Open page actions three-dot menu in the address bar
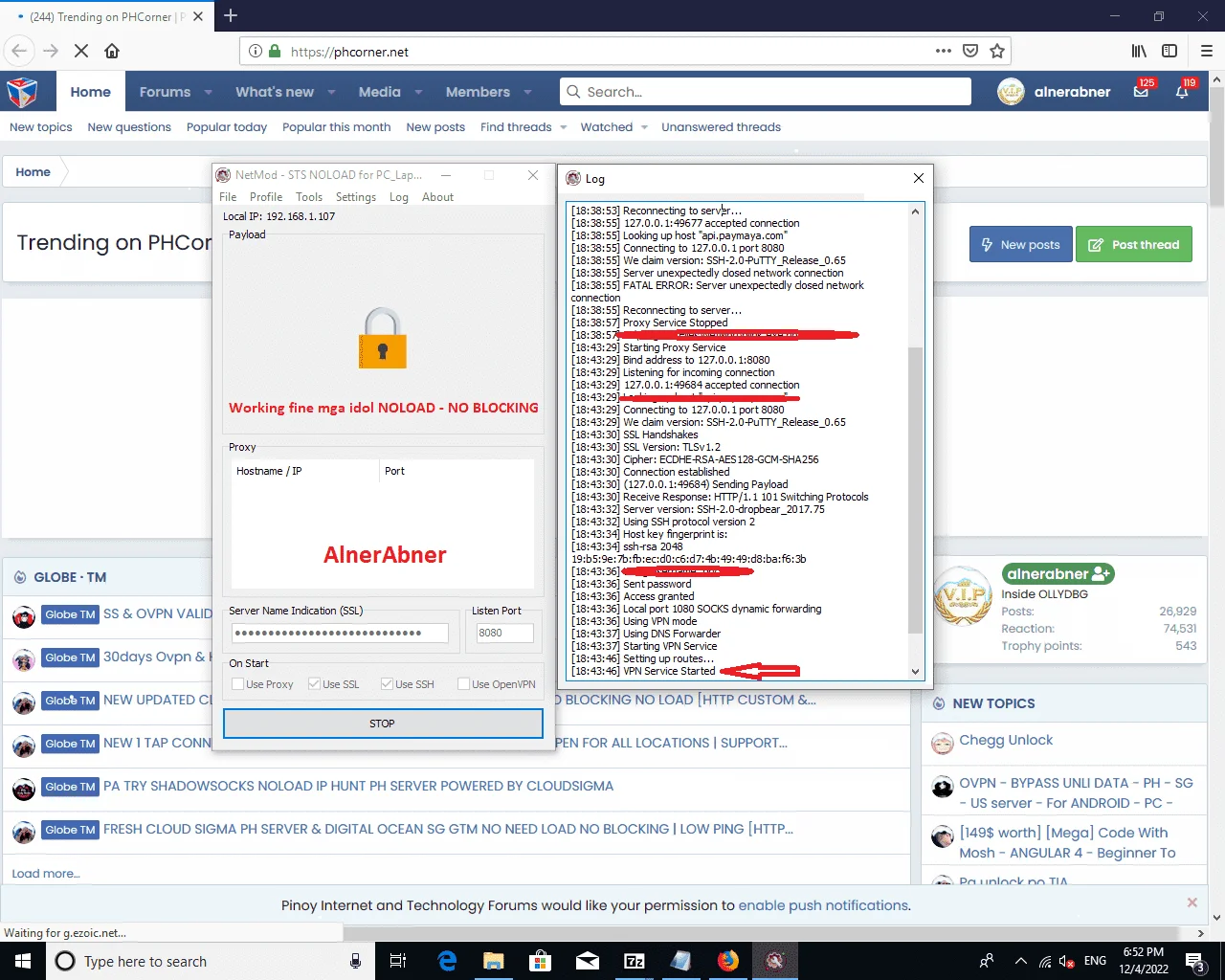 click(944, 51)
